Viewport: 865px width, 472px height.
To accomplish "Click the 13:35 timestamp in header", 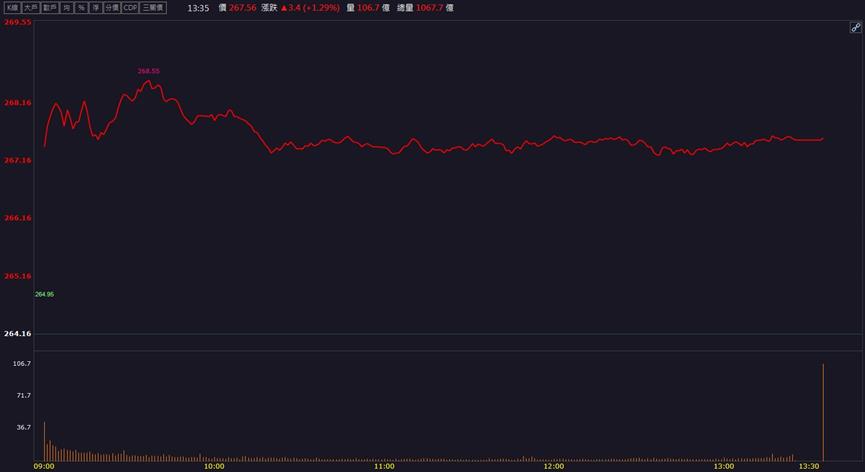I will coord(198,8).
